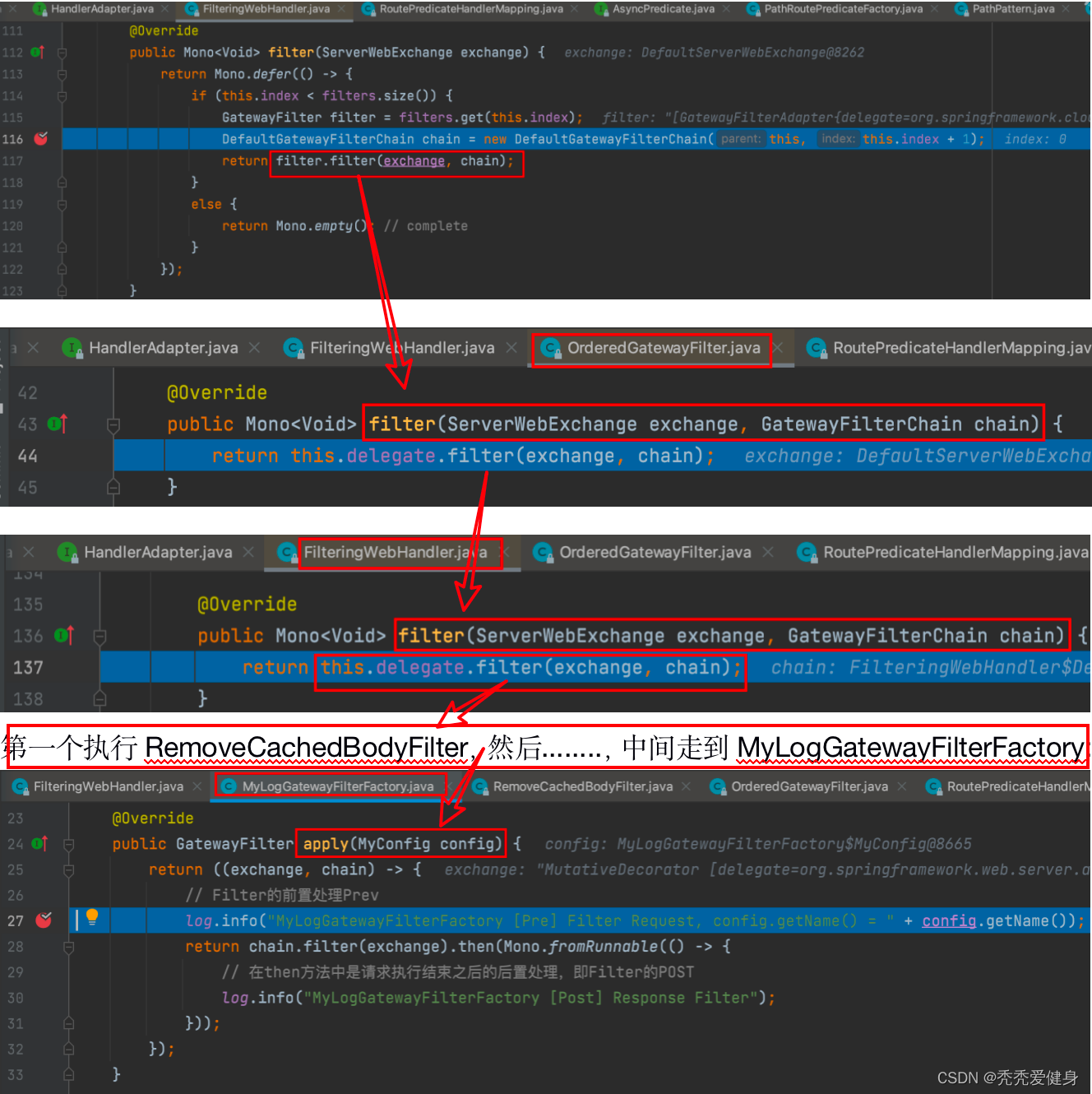Click the underlined 'exchange' argument on line 117

tap(414, 161)
